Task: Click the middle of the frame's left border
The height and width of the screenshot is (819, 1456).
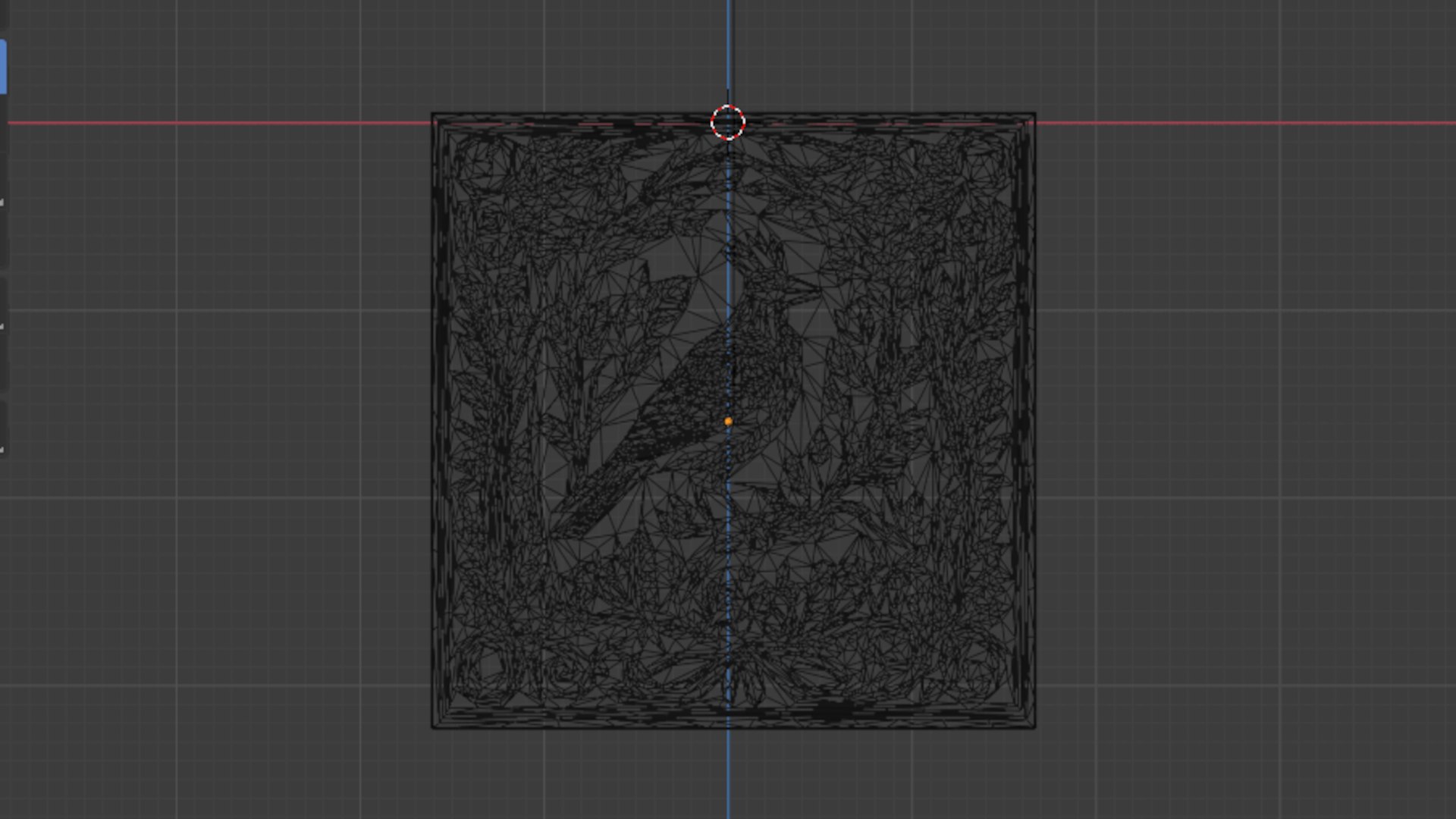Action: (x=440, y=421)
